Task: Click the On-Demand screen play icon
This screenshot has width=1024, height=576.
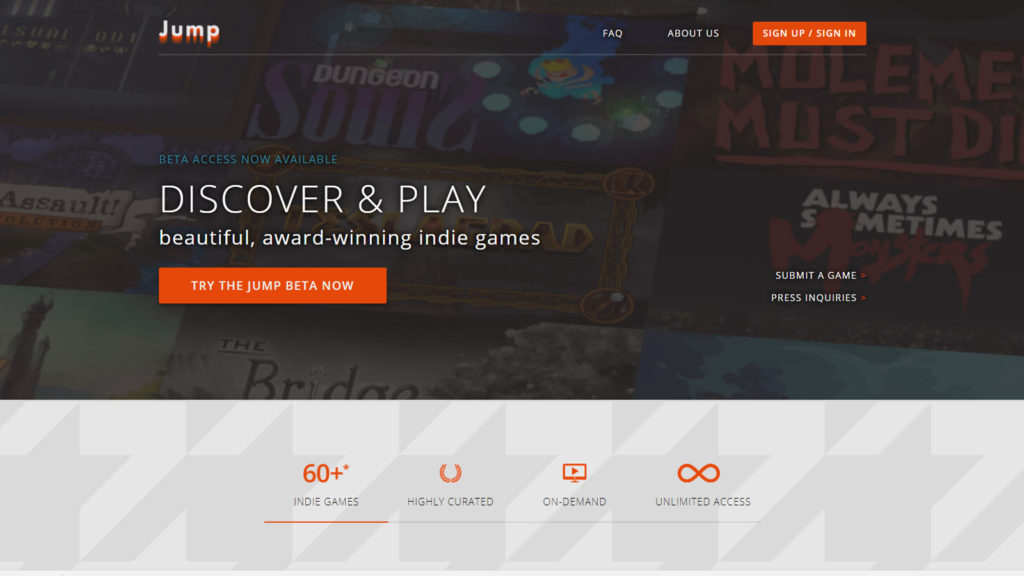Action: (575, 472)
